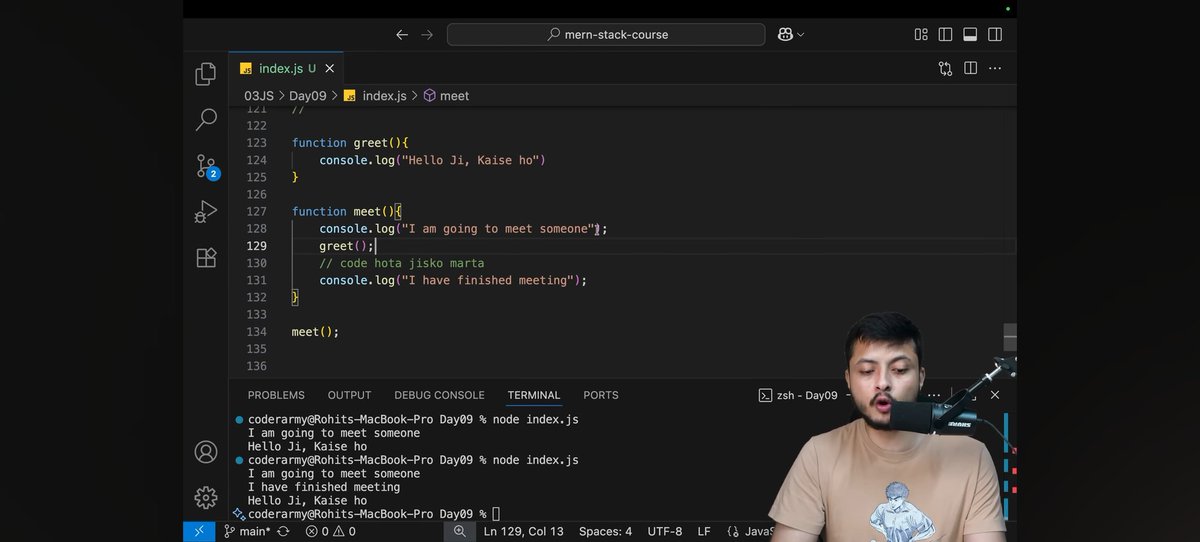Open the Extensions view

pyautogui.click(x=206, y=257)
